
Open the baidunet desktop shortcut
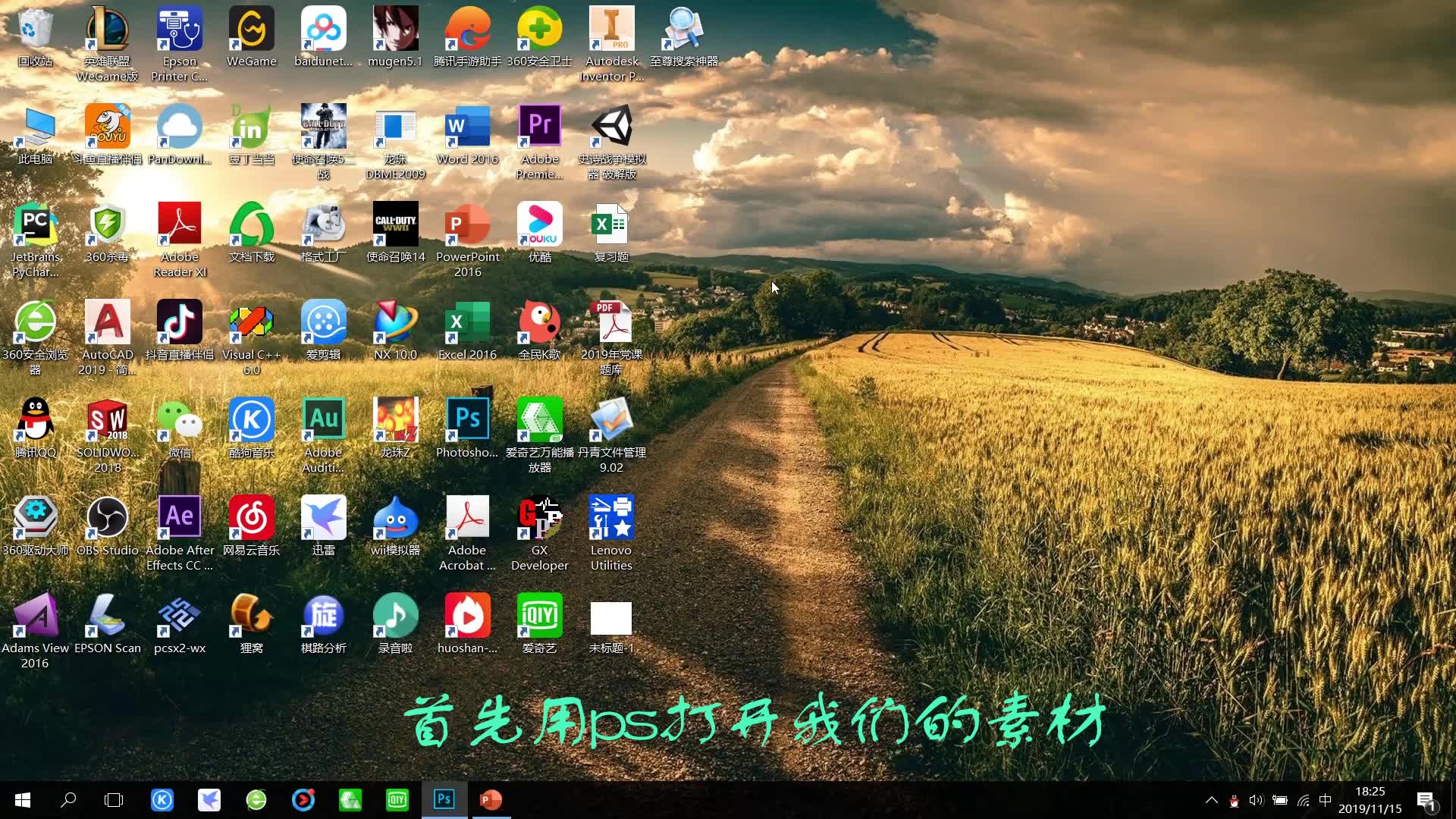click(323, 37)
